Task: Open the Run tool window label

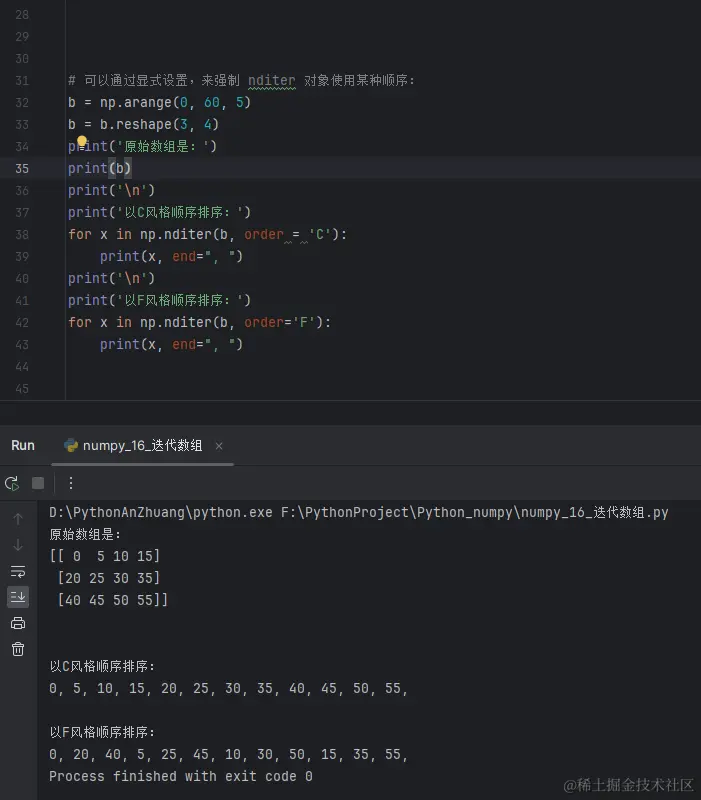Action: point(23,446)
